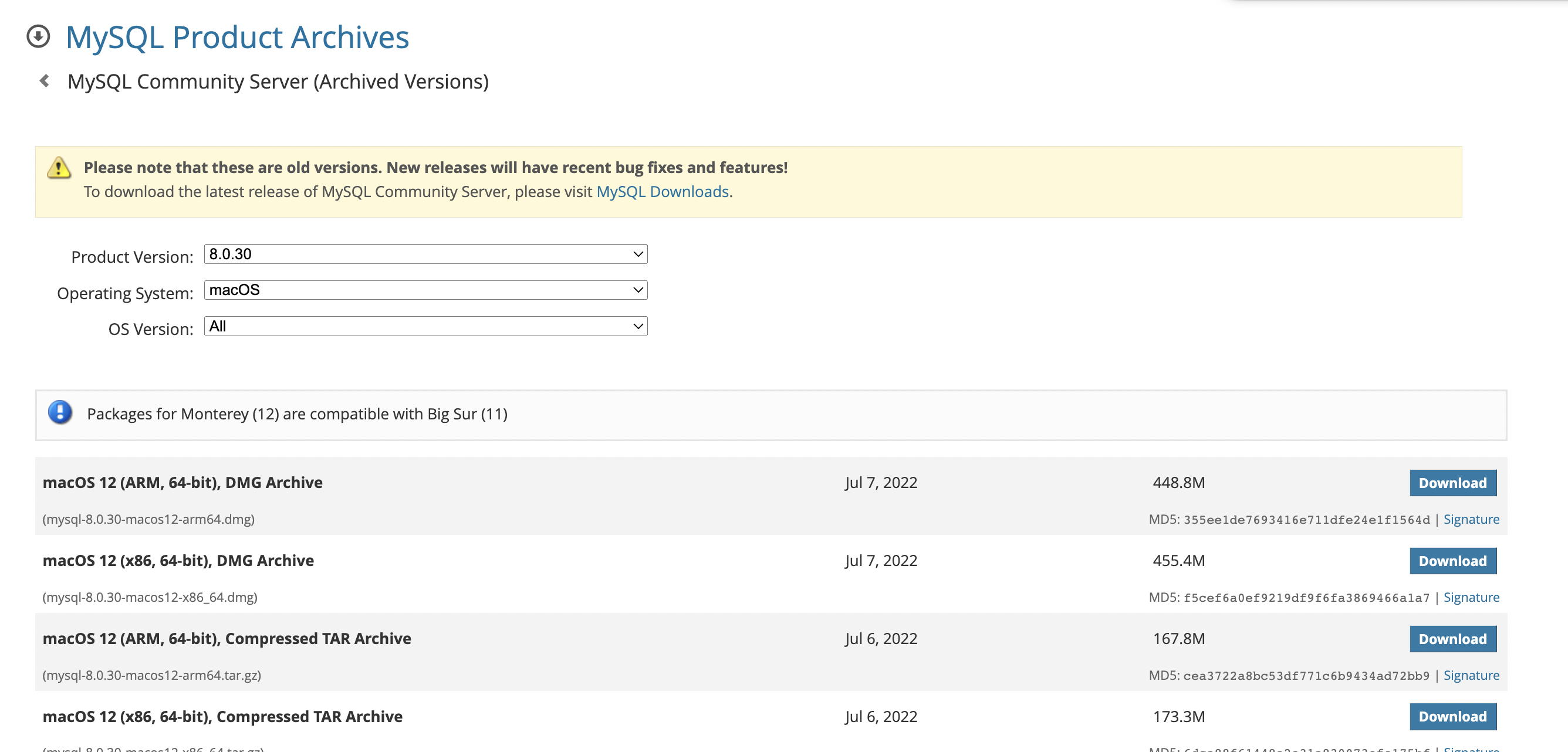Open Signature link for arm64.dmg package
The width and height of the screenshot is (1568, 752).
(x=1471, y=520)
